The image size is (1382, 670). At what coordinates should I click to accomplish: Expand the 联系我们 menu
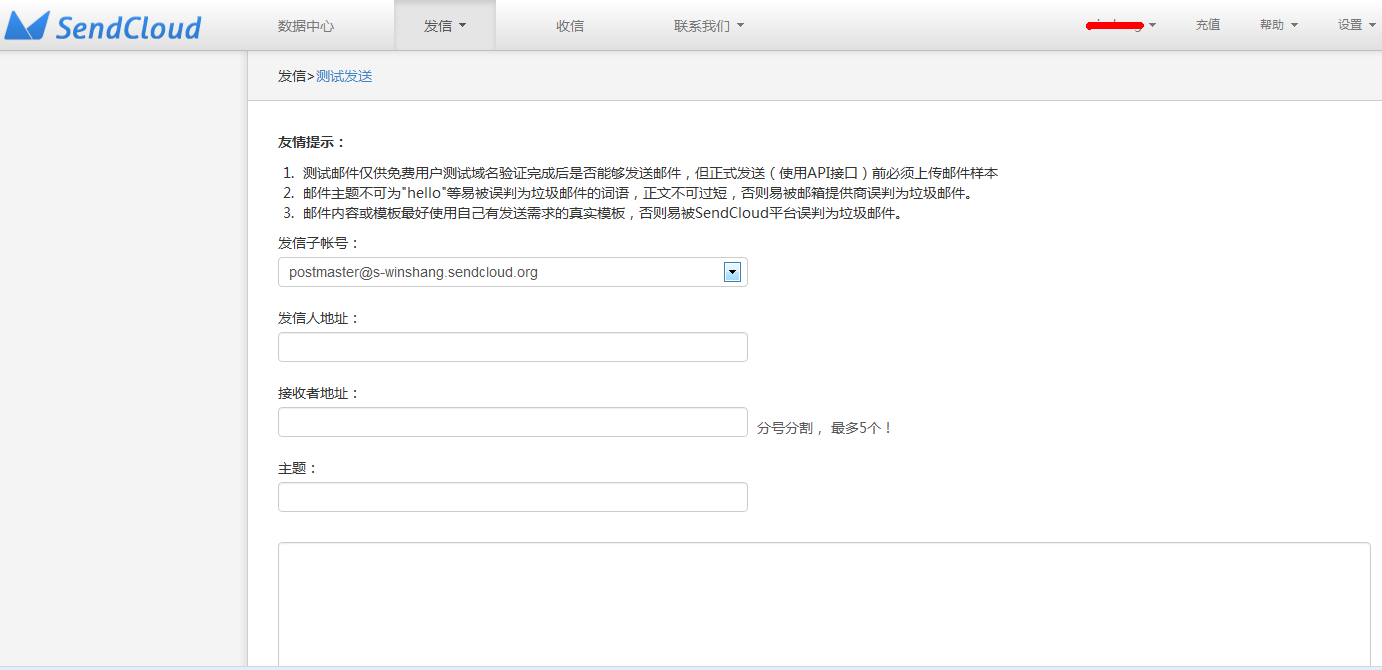coord(709,26)
